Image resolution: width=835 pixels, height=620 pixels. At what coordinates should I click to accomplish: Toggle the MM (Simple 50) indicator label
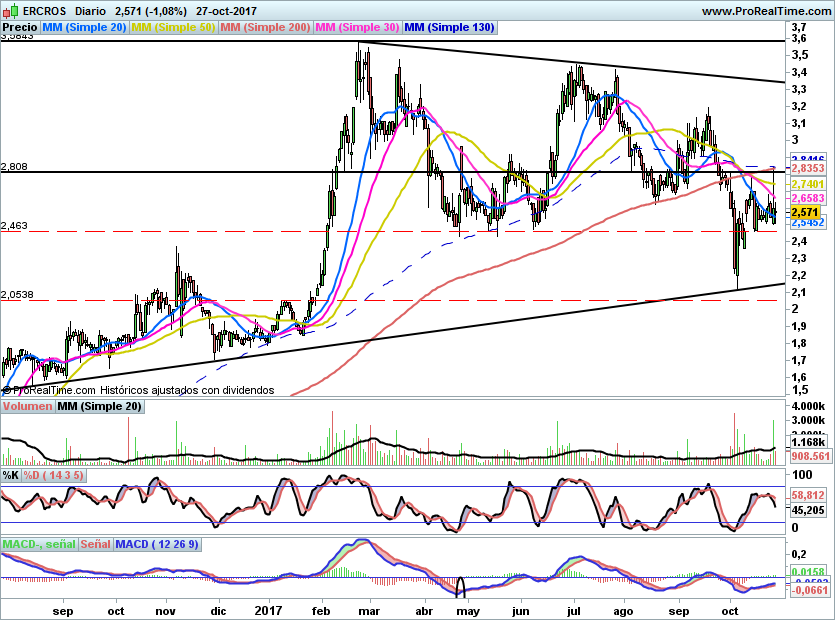173,28
